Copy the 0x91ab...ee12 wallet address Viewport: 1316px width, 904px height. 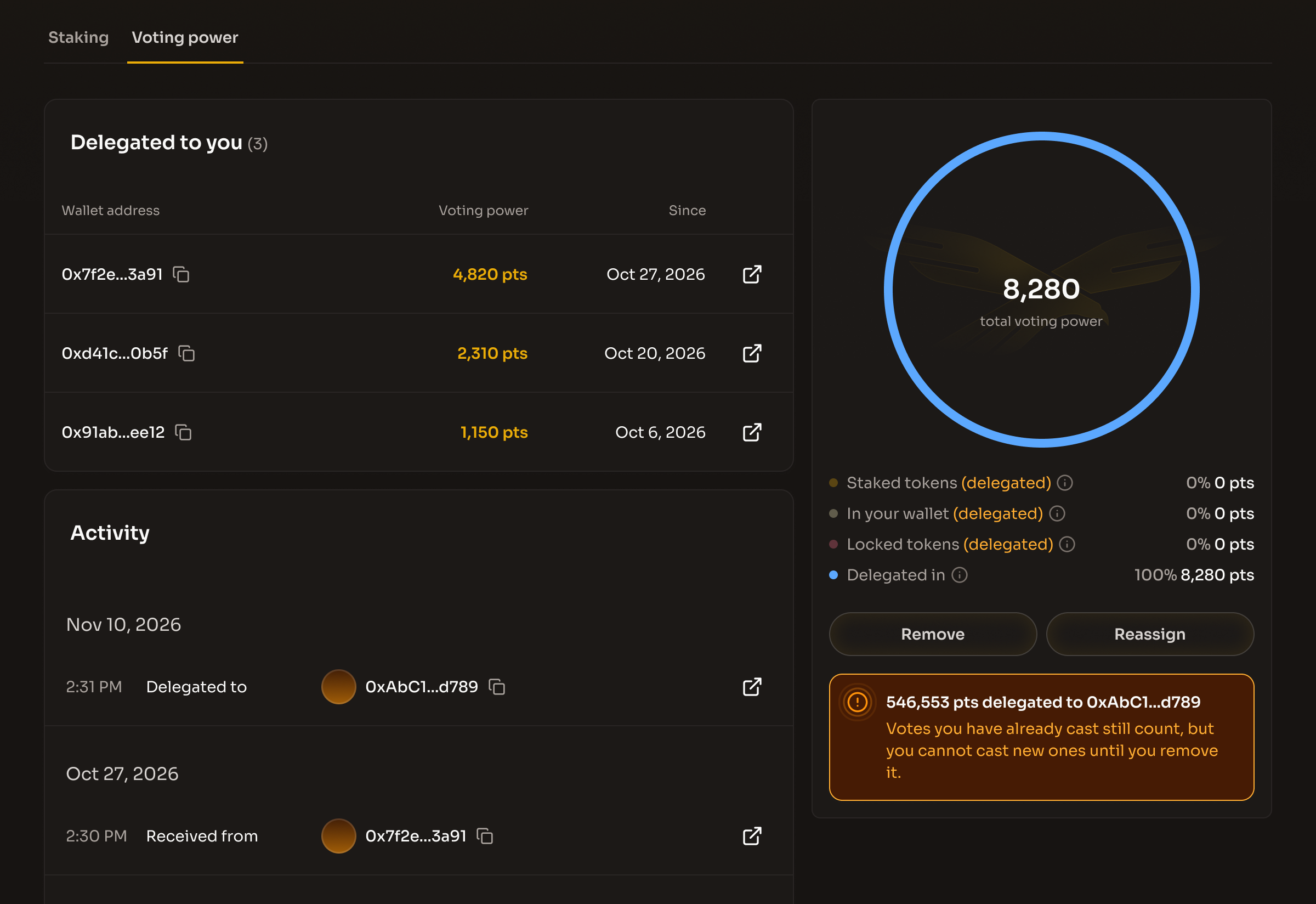point(183,433)
